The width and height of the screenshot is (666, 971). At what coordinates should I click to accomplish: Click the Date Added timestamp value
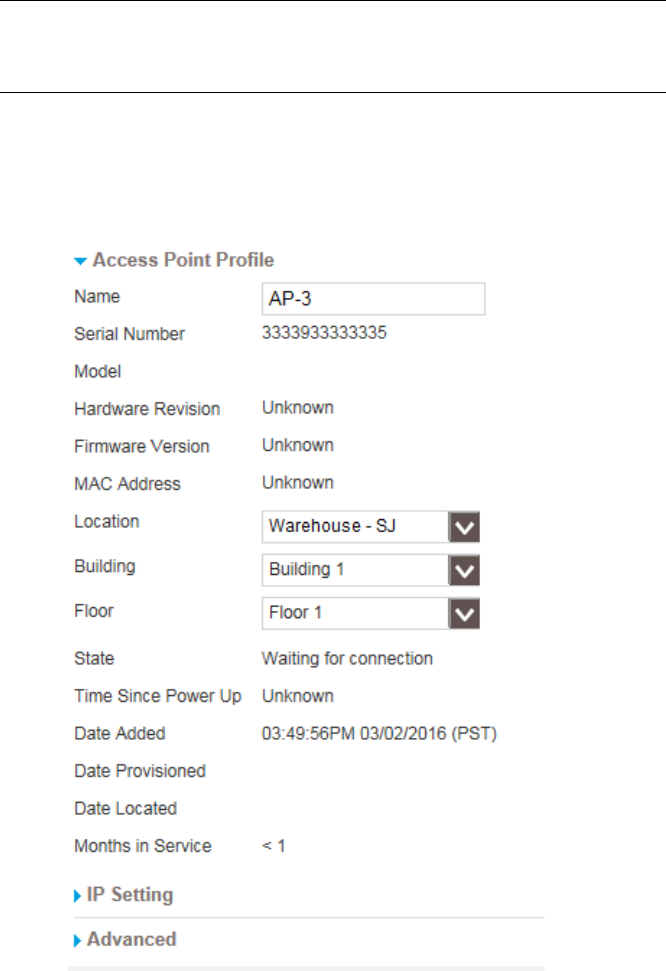[379, 733]
